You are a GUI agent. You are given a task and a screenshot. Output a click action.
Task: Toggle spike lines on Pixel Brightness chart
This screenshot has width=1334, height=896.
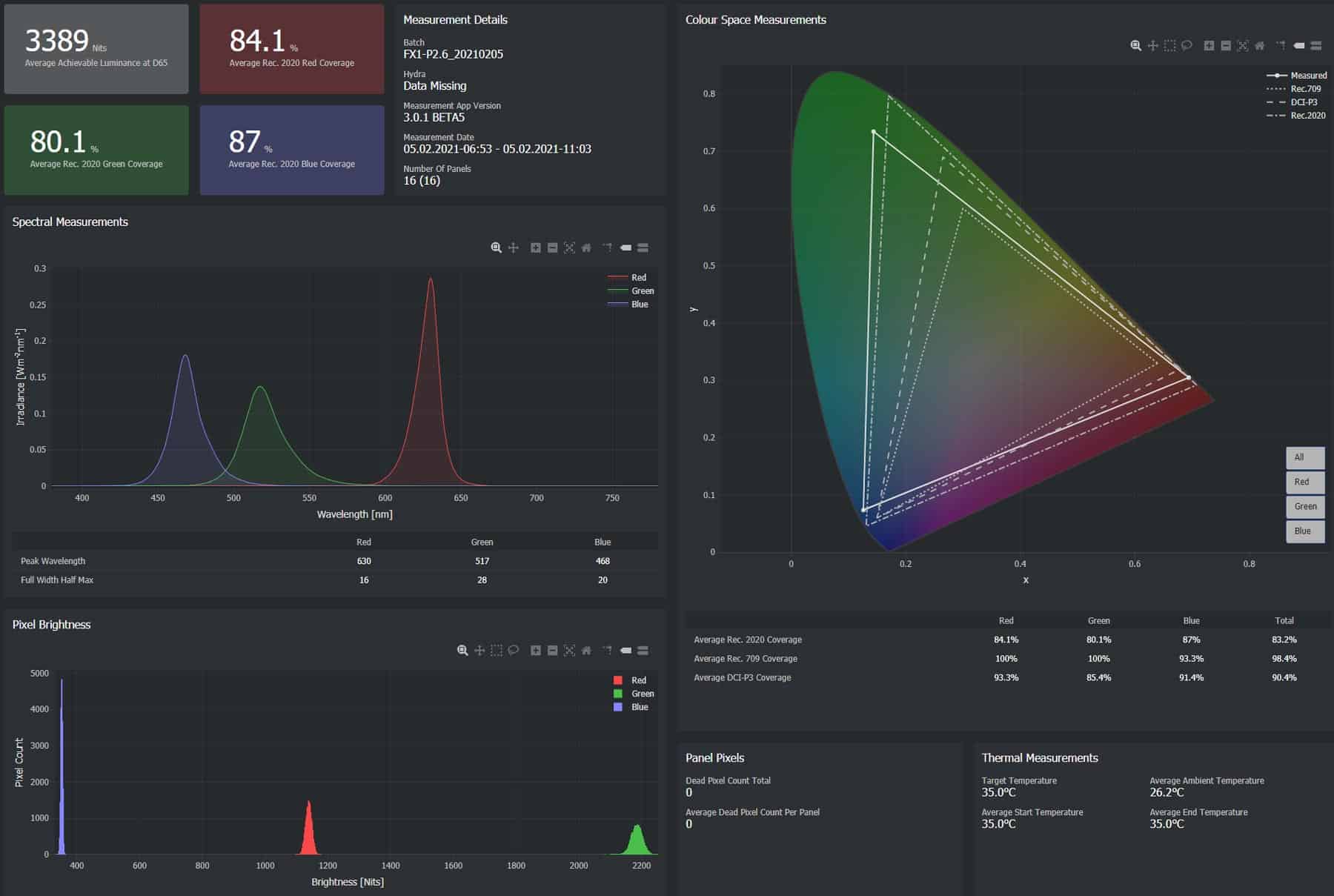607,650
